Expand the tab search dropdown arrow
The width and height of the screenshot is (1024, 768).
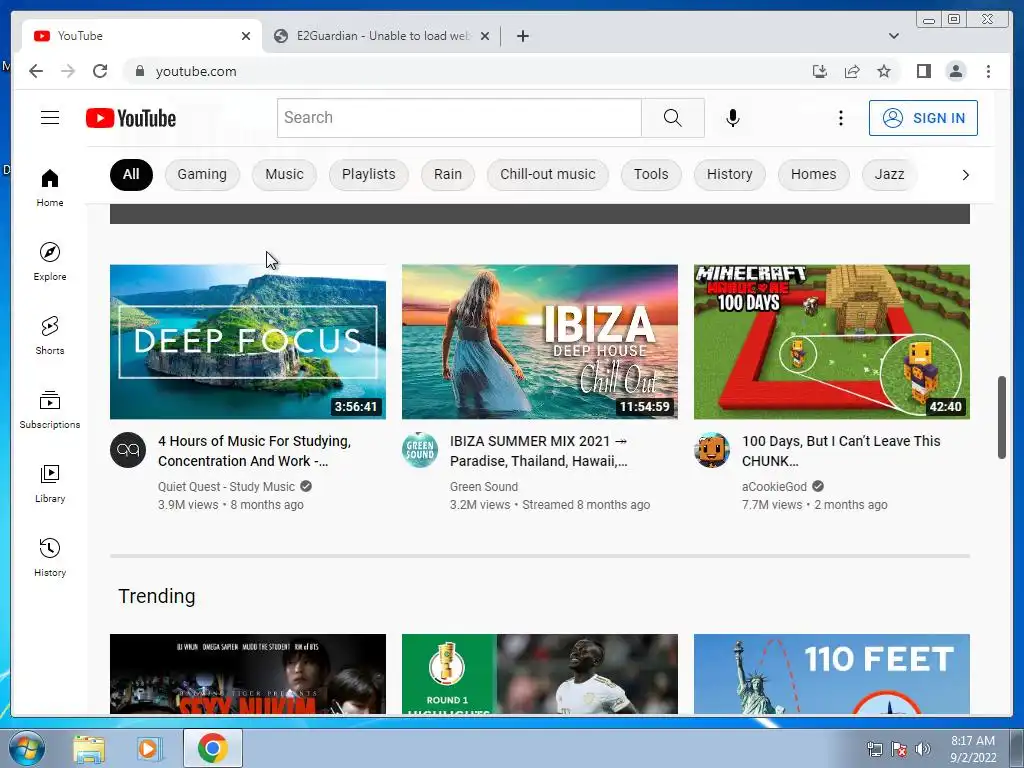click(893, 36)
